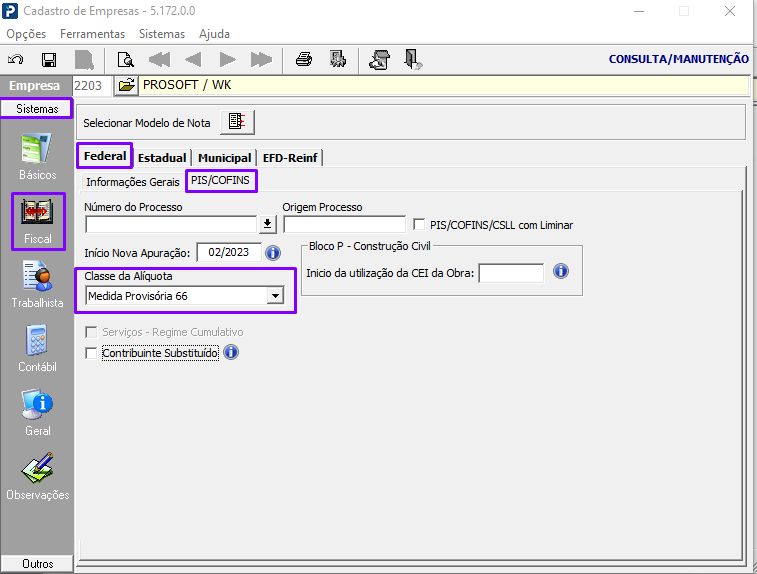
Task: Click the Origem Processo input field
Action: click(344, 224)
